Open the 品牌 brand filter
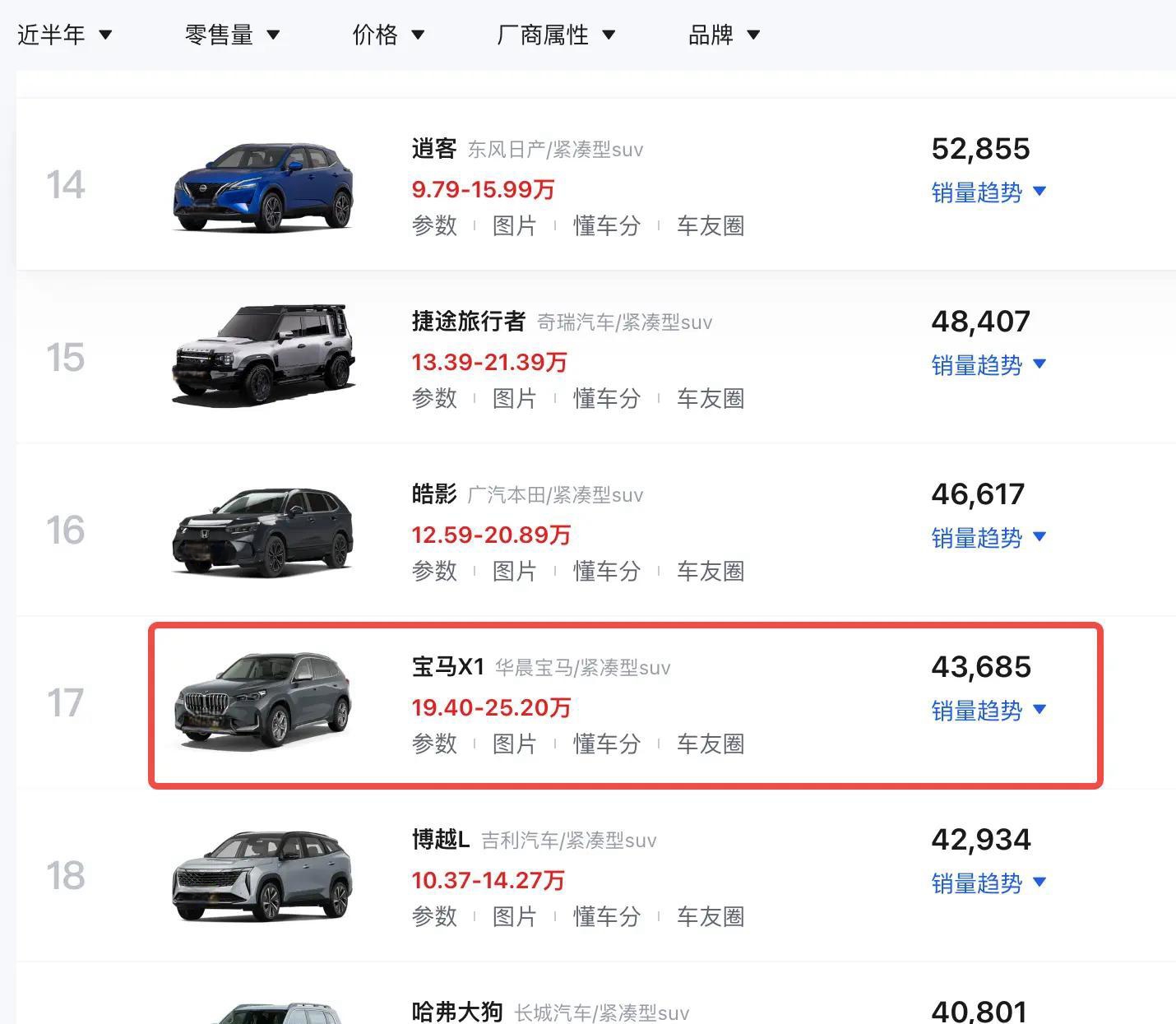Viewport: 1176px width, 1024px height. tap(724, 35)
